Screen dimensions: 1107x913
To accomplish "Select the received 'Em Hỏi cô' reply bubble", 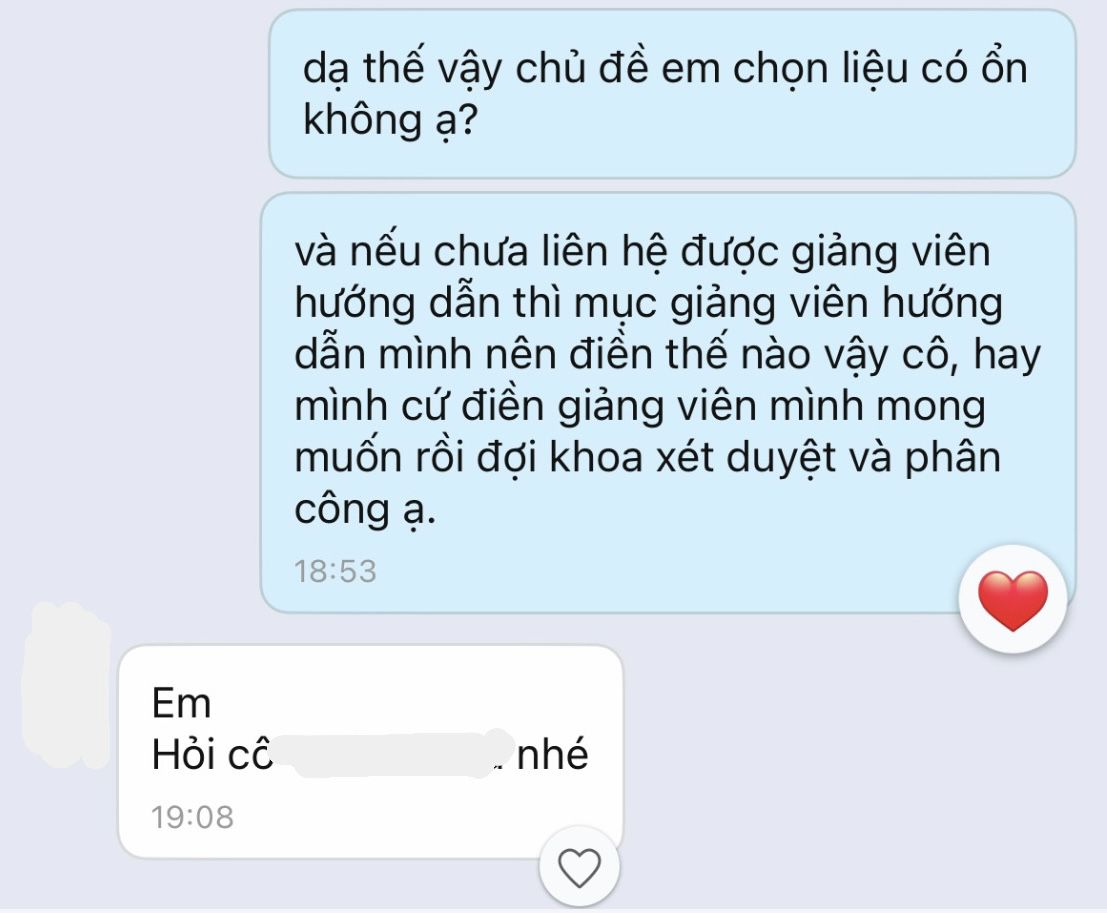I will [x=371, y=751].
